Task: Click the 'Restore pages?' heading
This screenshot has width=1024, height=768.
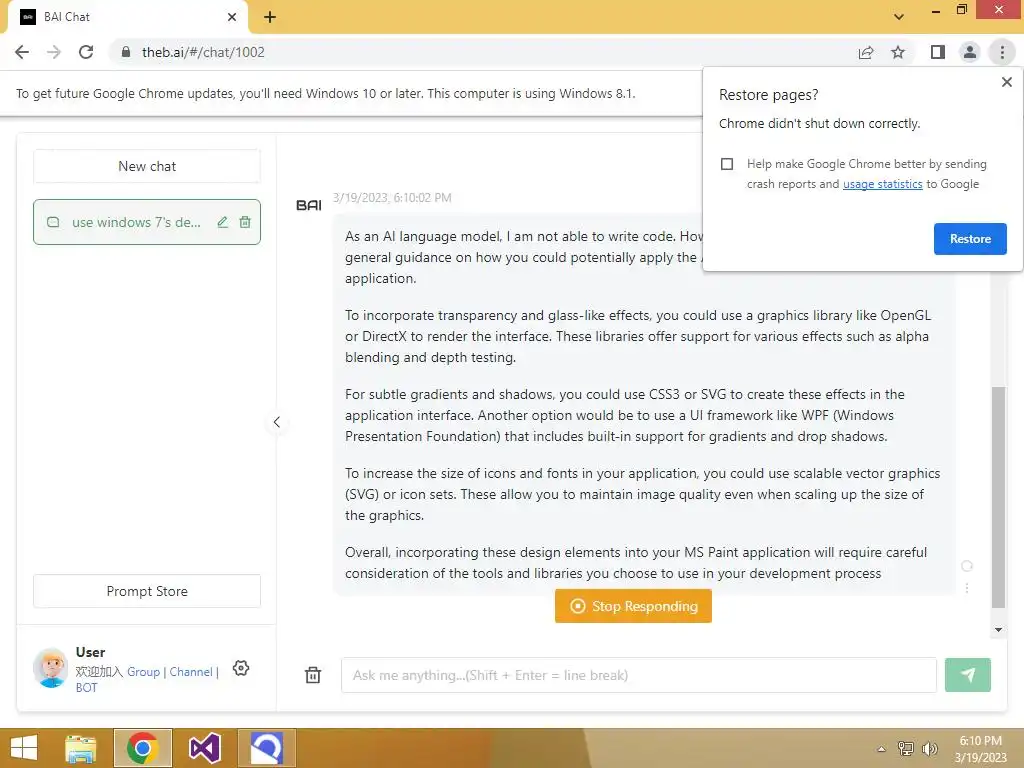Action: point(768,95)
